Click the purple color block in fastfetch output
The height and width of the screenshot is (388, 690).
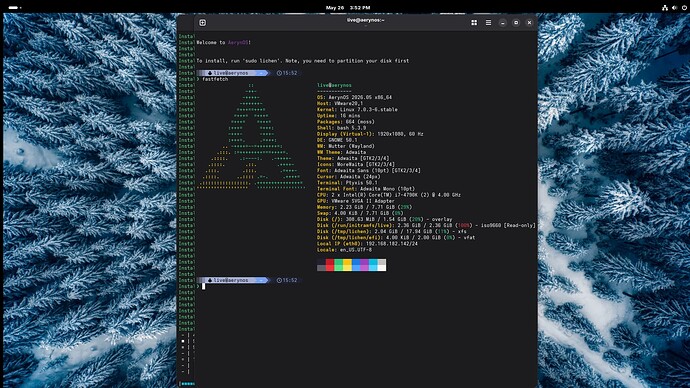[364, 265]
